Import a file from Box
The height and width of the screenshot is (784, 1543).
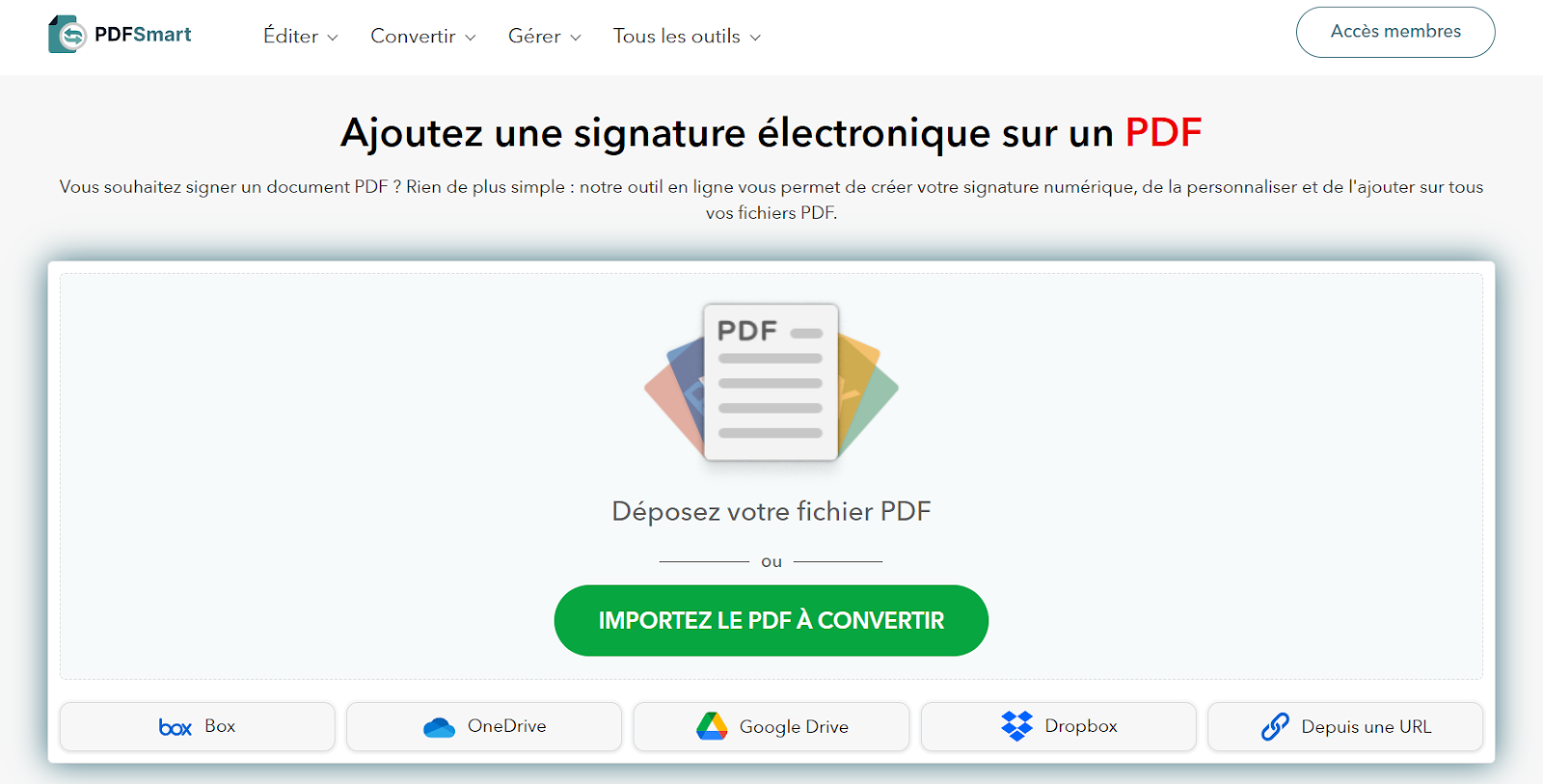[197, 726]
